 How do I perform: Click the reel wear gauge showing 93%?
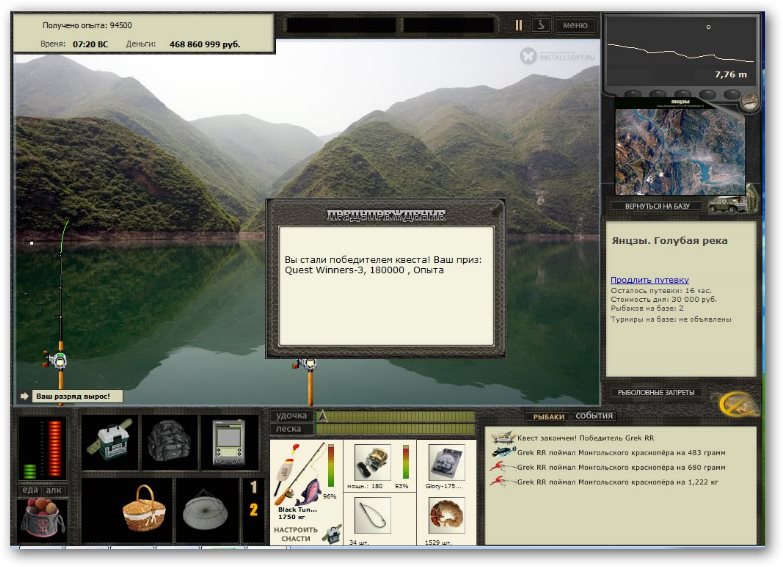coord(405,462)
